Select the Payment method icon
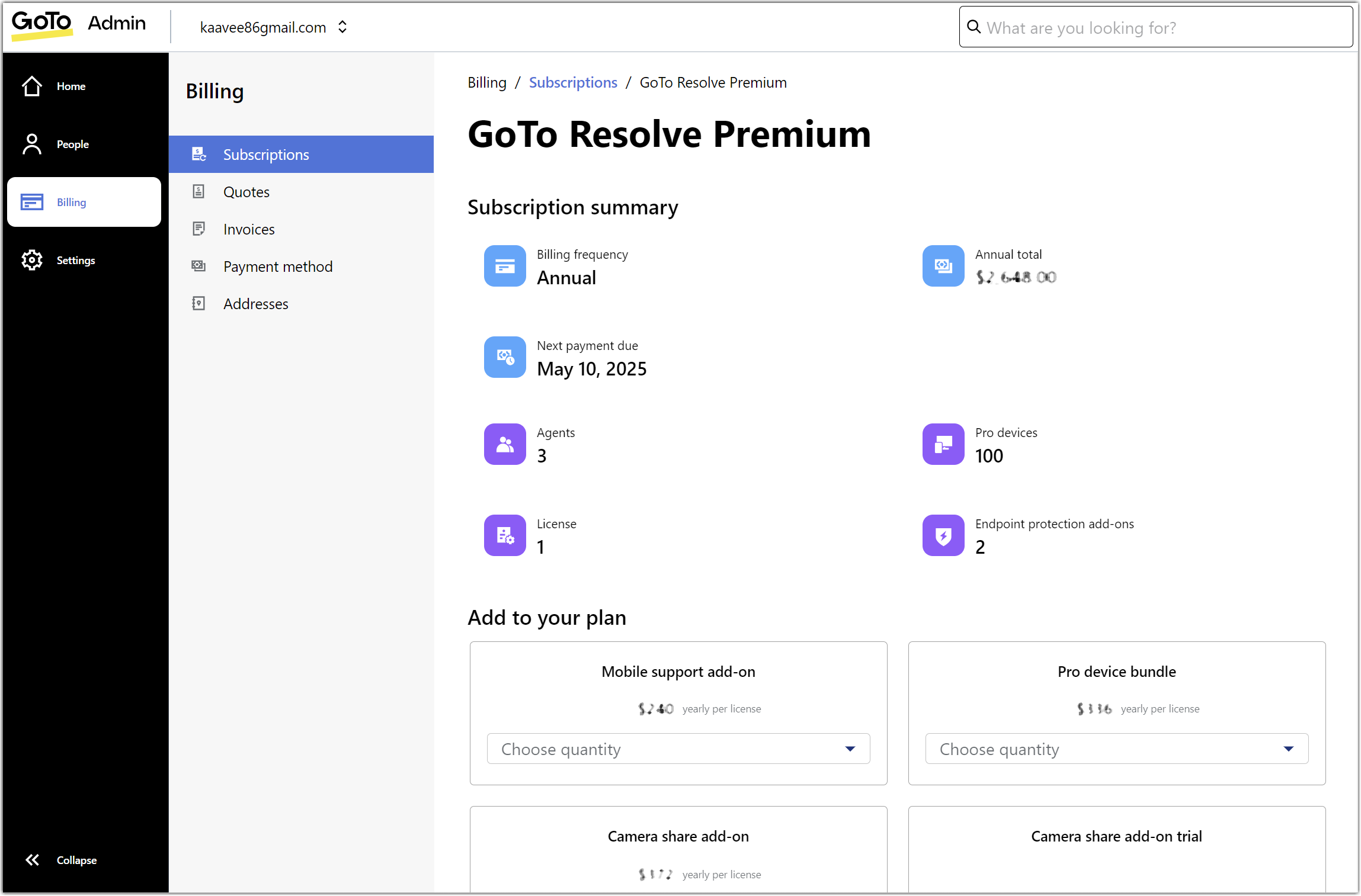 [x=198, y=266]
